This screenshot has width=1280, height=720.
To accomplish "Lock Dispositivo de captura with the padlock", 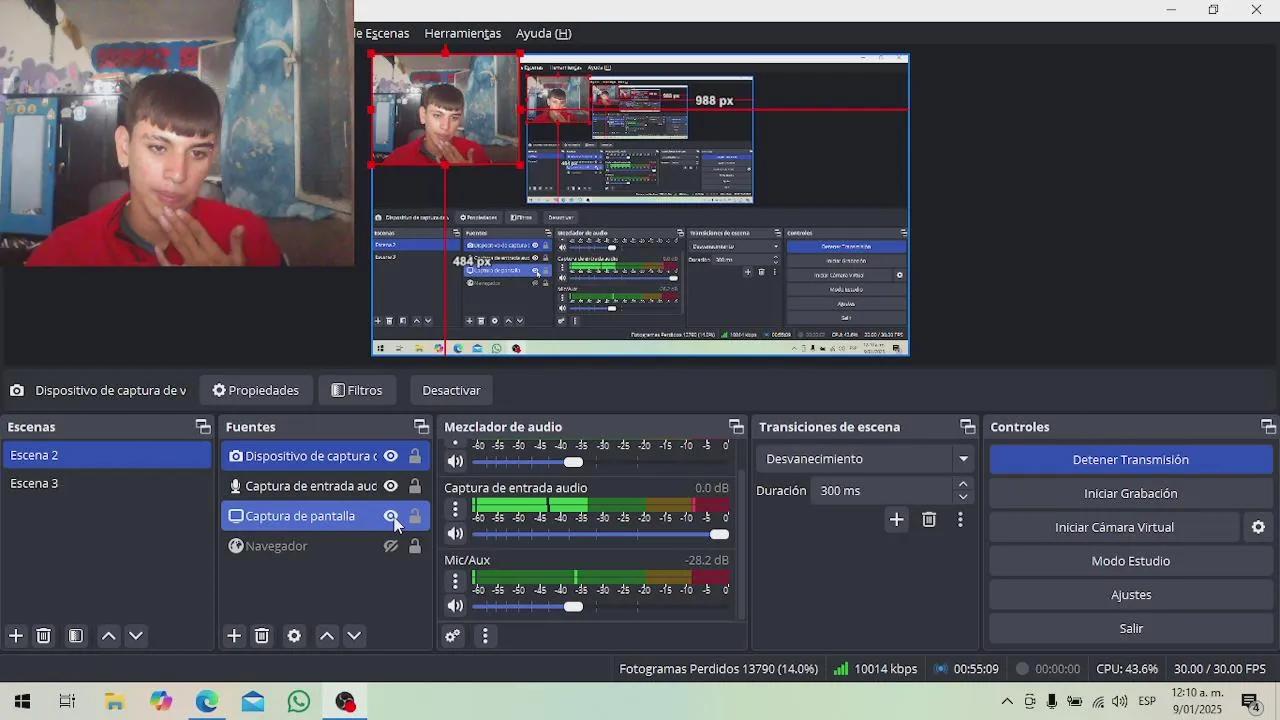I will [415, 455].
